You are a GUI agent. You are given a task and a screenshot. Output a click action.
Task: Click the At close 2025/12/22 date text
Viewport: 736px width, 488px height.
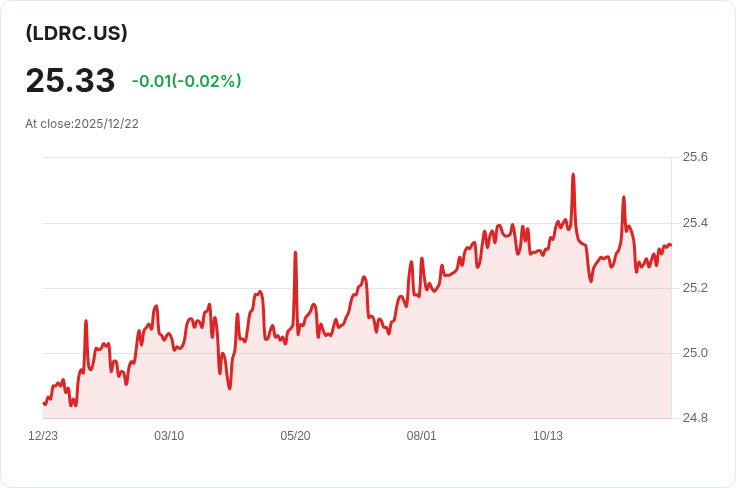82,124
